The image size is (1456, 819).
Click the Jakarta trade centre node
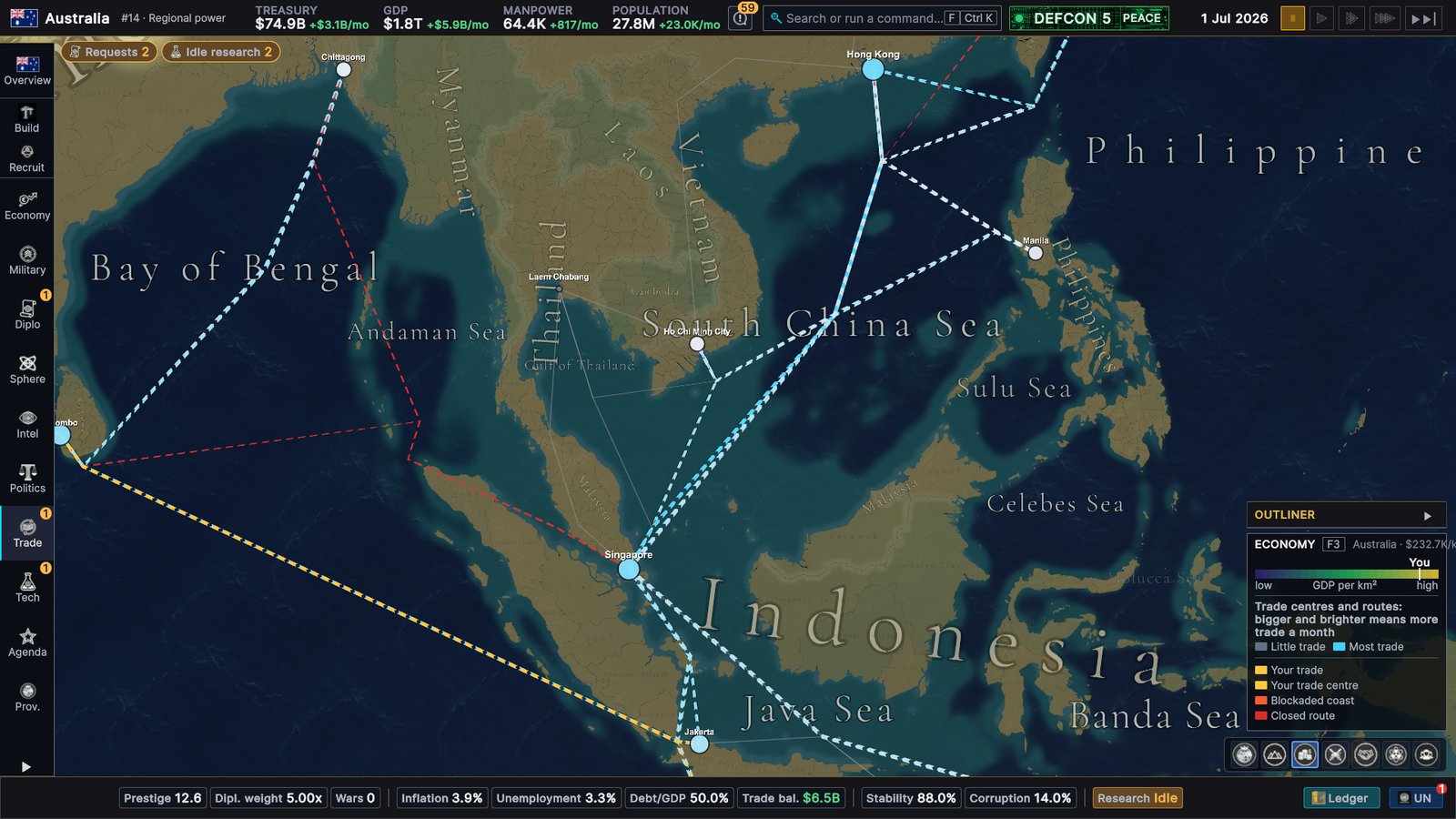click(699, 744)
